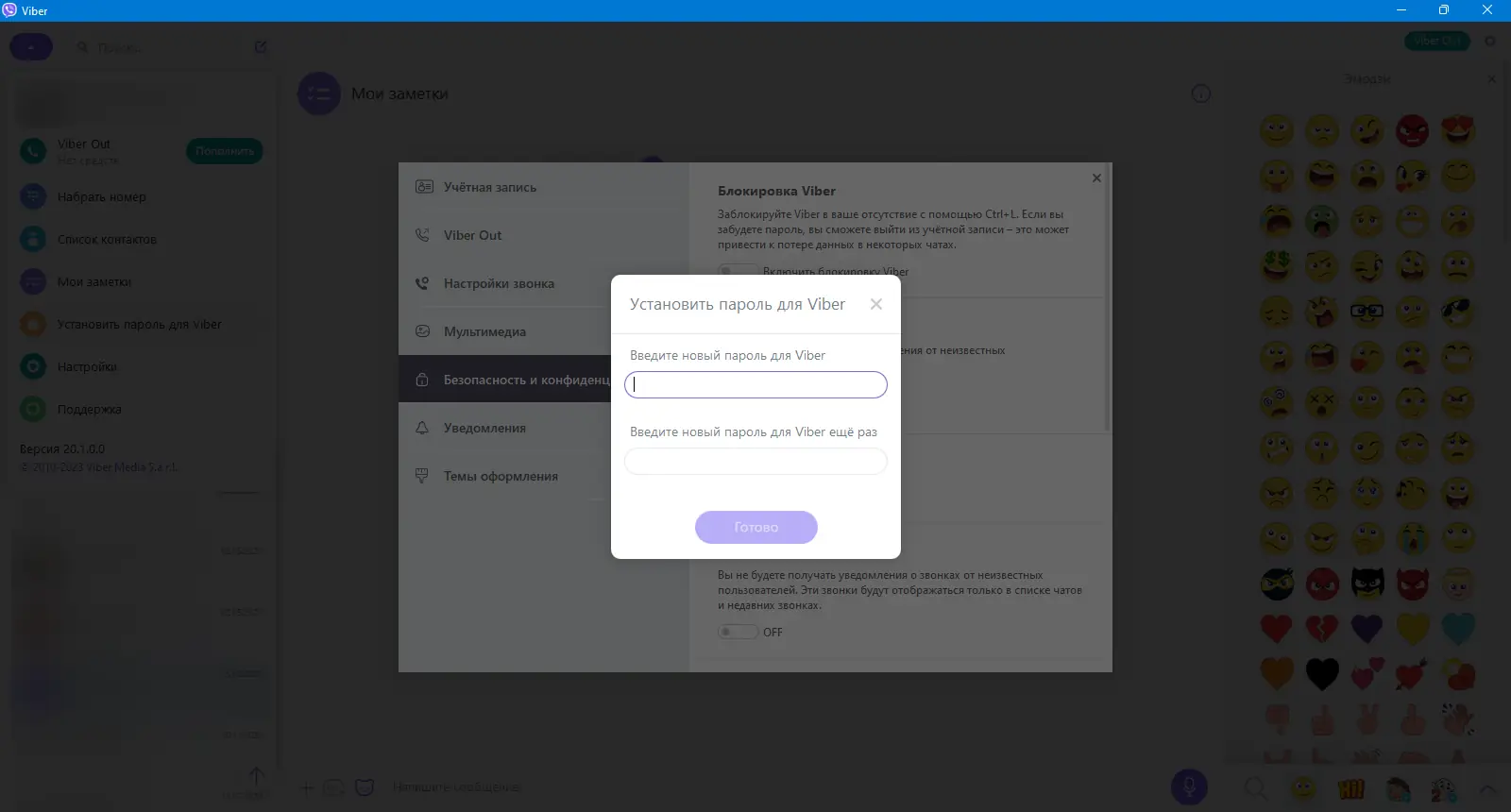This screenshot has width=1511, height=812.
Task: Toggle the OFF switch for unknown calls
Action: coord(738,632)
